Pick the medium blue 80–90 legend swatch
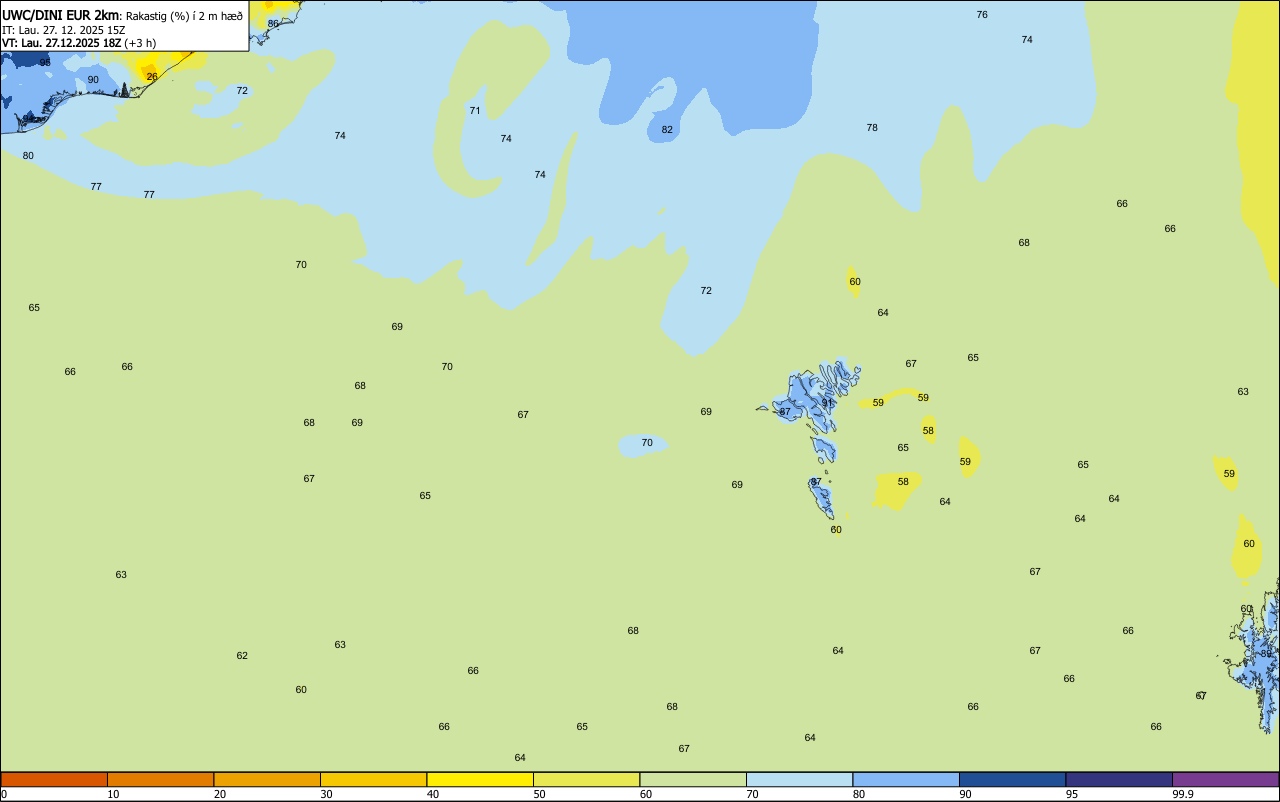 pos(906,779)
